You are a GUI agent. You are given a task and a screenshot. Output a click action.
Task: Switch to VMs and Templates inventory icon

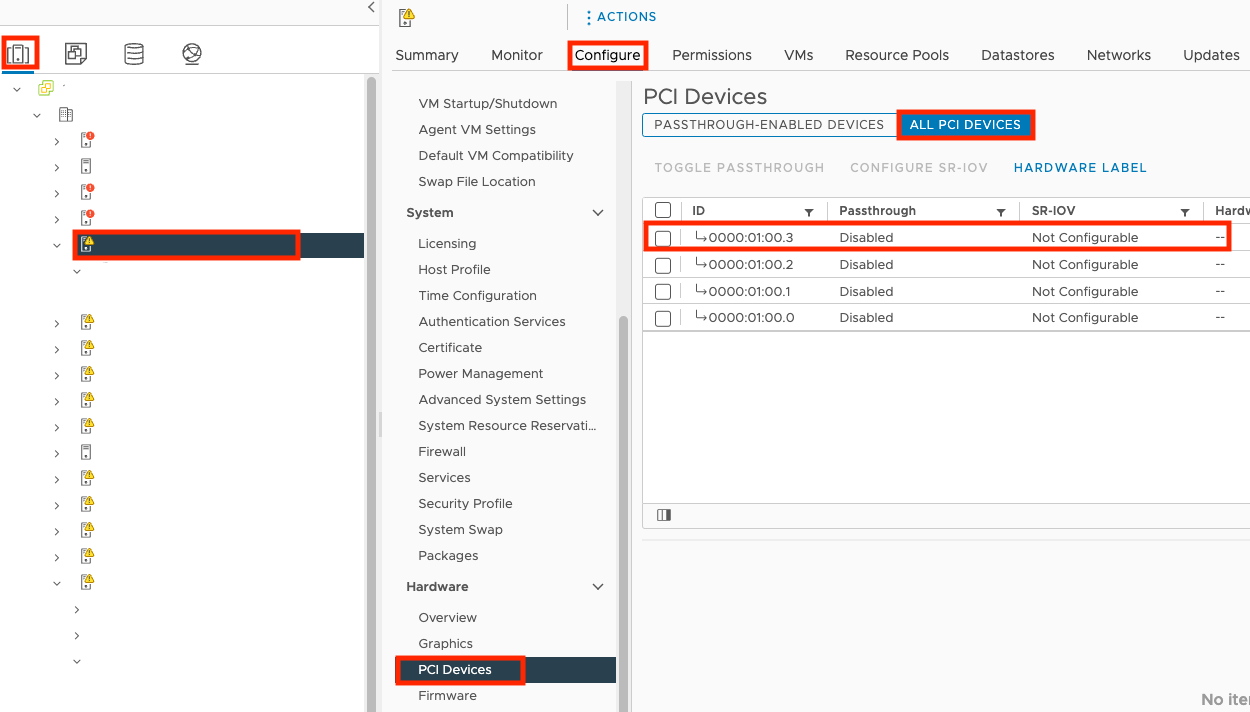pyautogui.click(x=76, y=54)
